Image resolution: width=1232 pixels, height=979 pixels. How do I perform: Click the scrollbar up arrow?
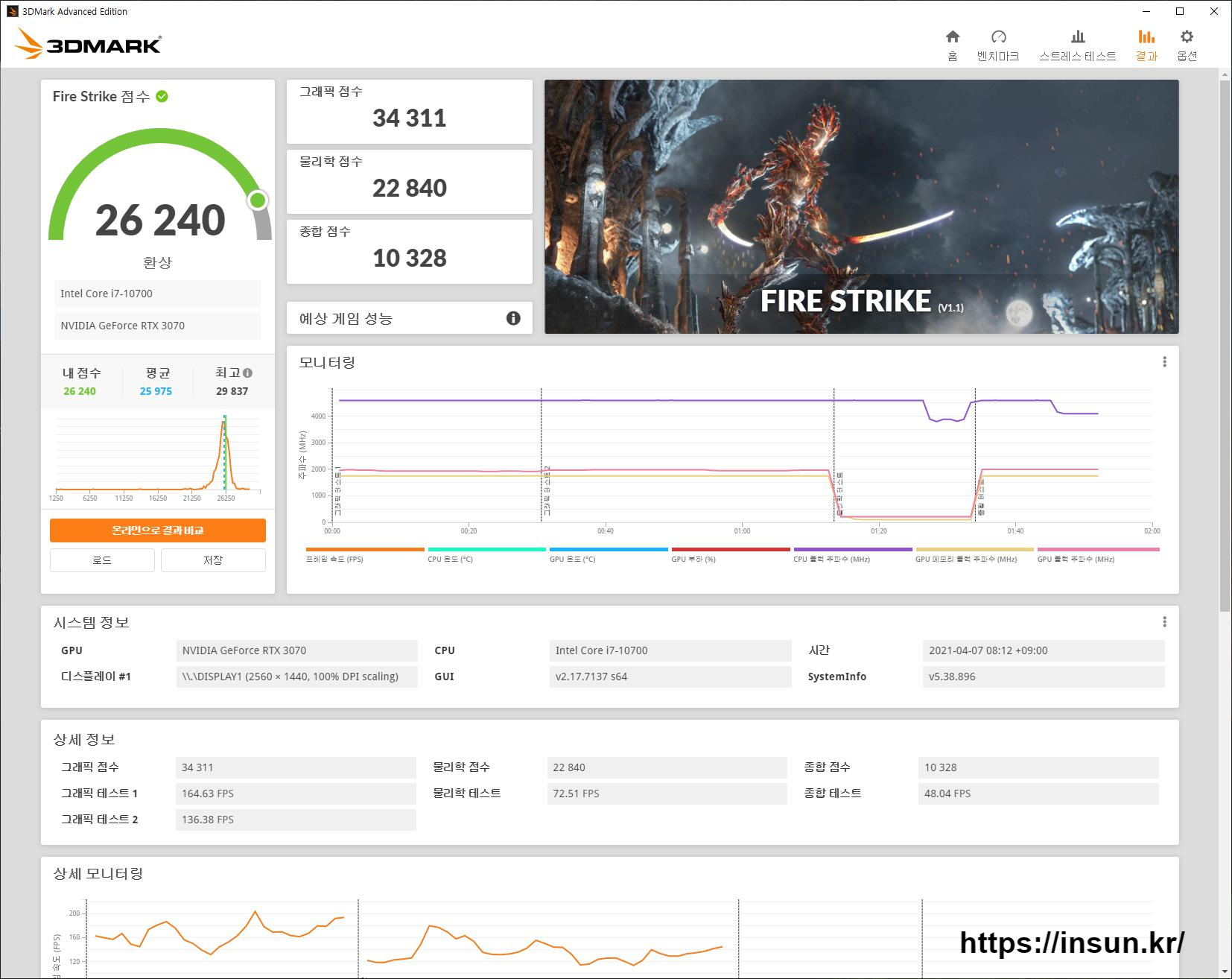[x=1225, y=75]
